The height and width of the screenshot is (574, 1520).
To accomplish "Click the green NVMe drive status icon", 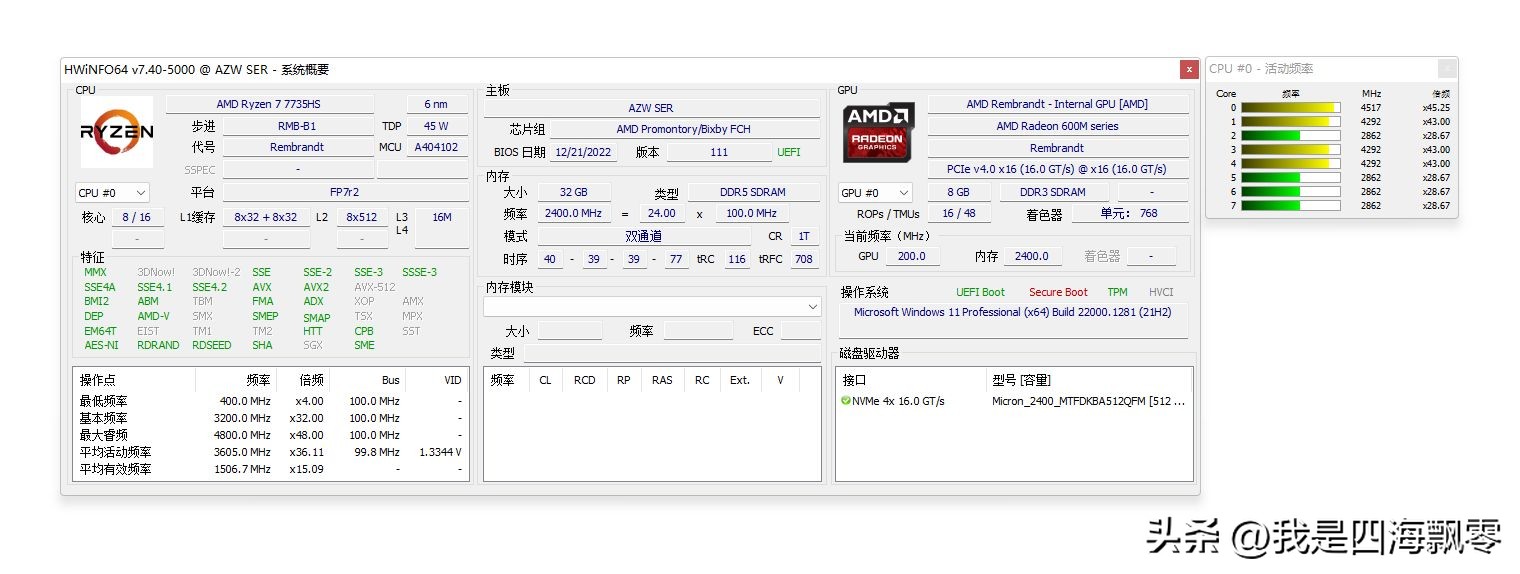I will click(x=845, y=401).
